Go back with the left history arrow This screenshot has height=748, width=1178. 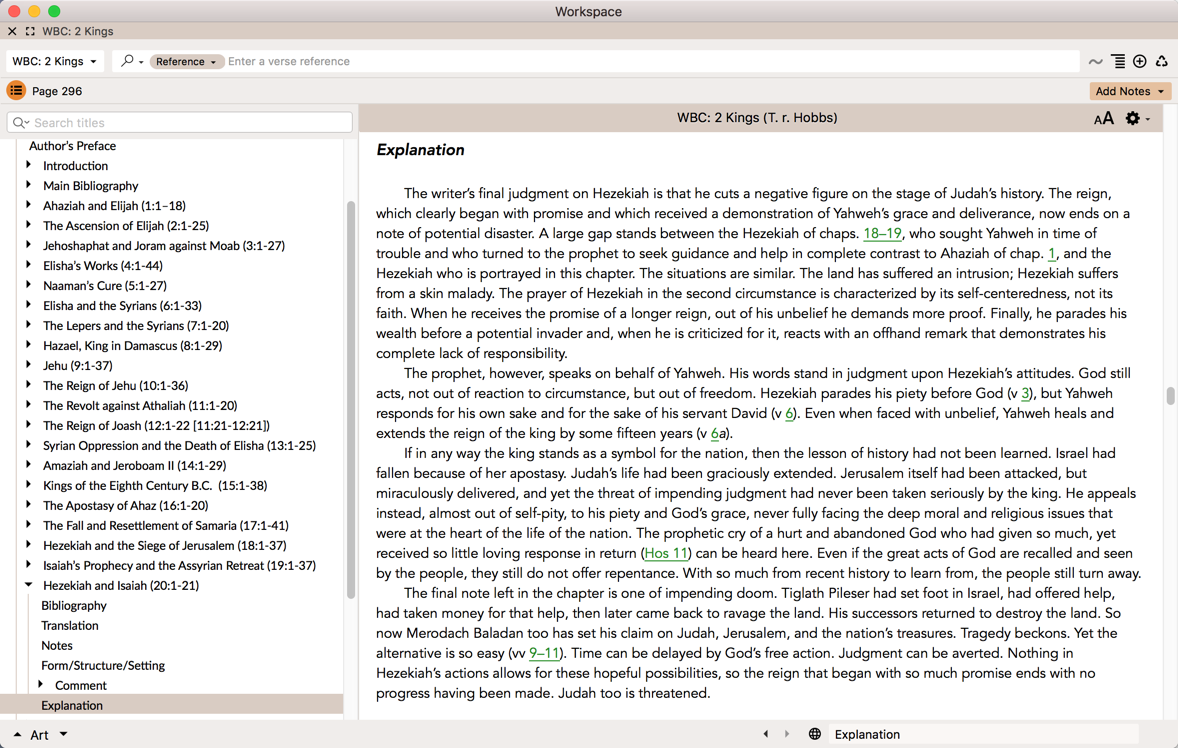coord(766,734)
